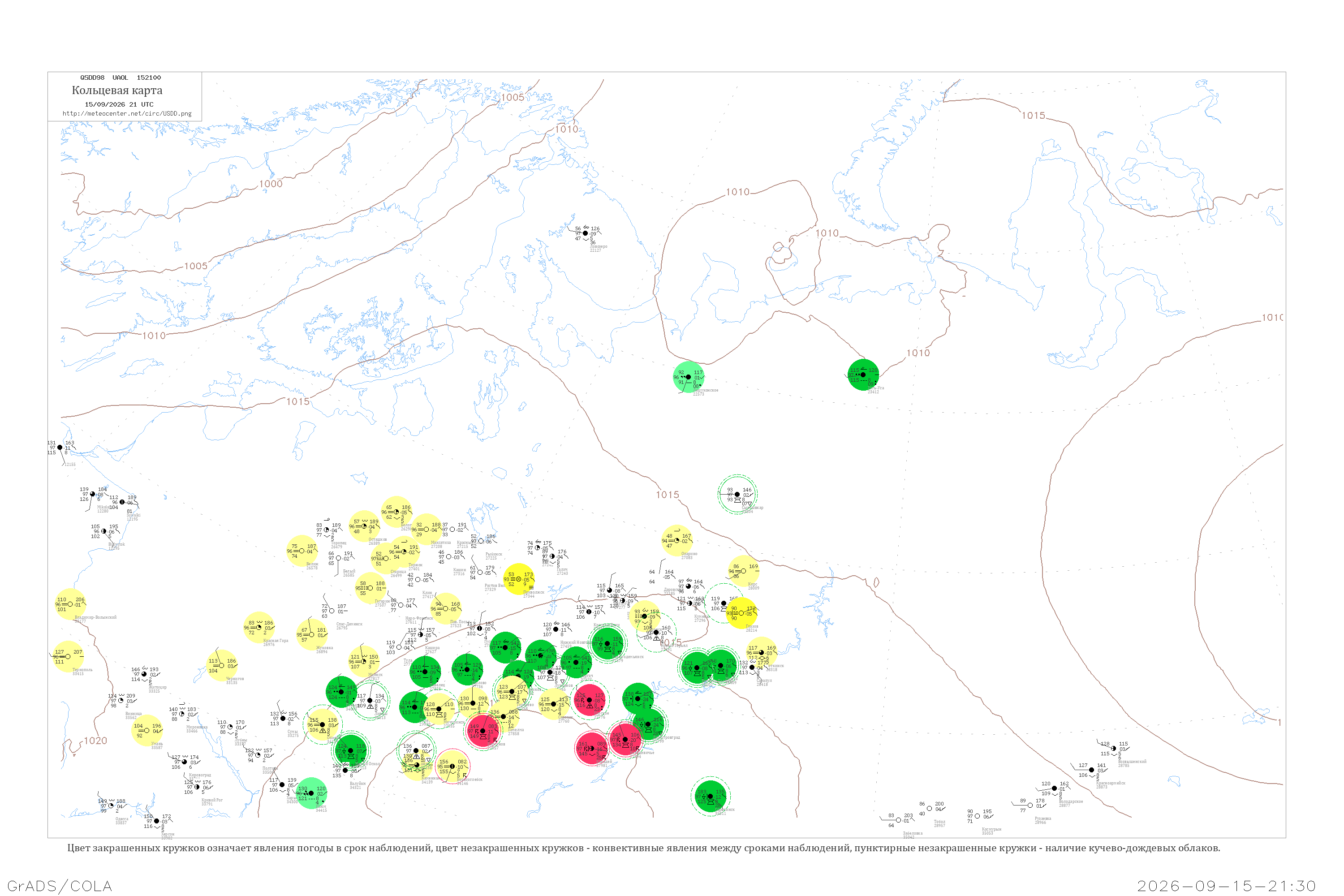Screen dimensions: 1344x896
Task: Click the green Усть-Уса station marker
Action: point(863,375)
